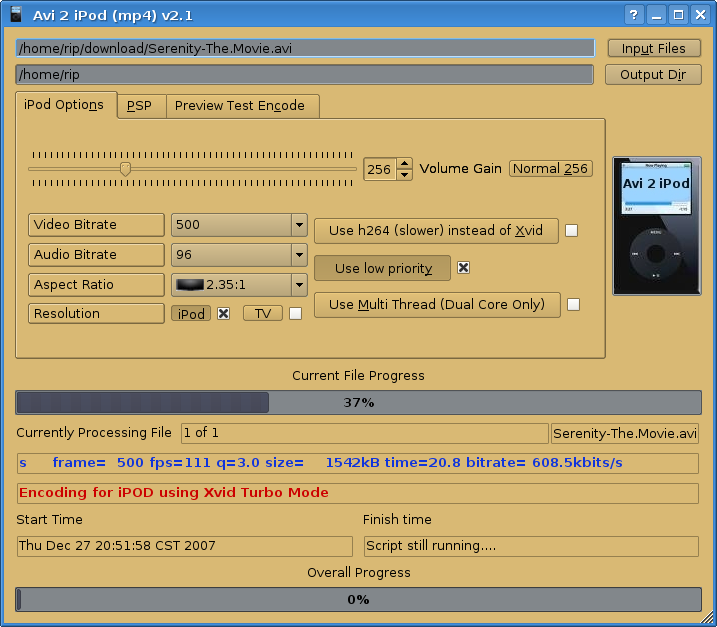Enable the Multi Thread checkbox
717x627 pixels.
573,305
